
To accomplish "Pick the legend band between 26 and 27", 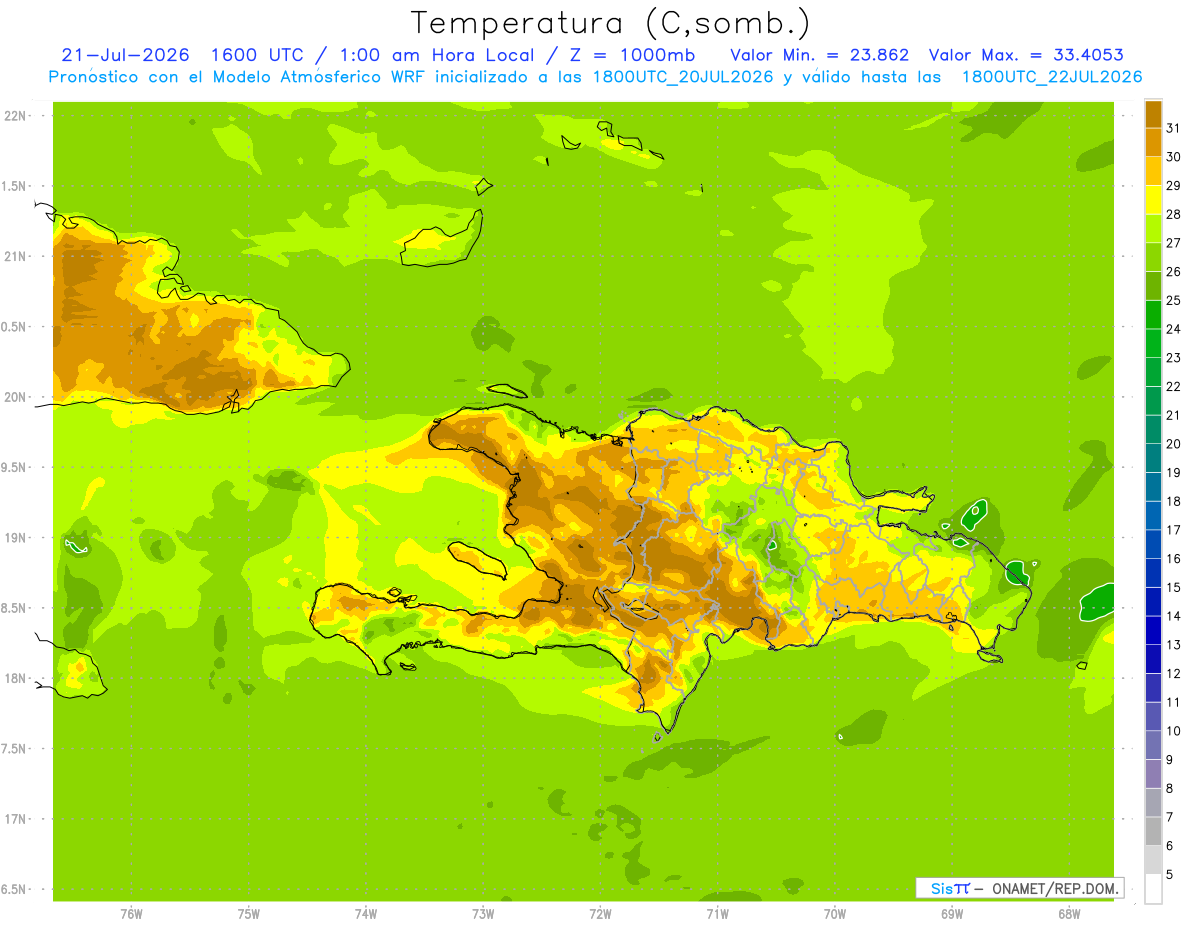I will pos(1153,257).
